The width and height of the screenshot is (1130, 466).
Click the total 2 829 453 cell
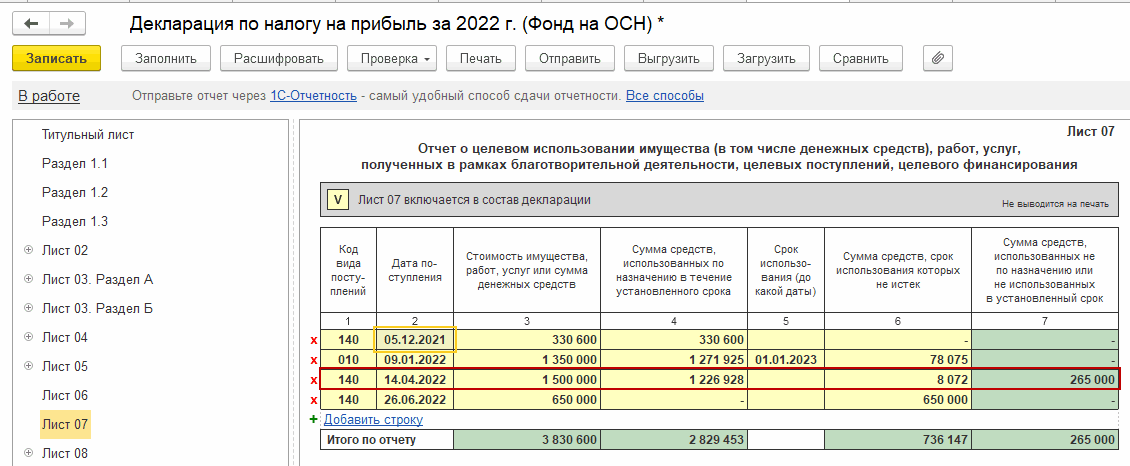coord(674,439)
